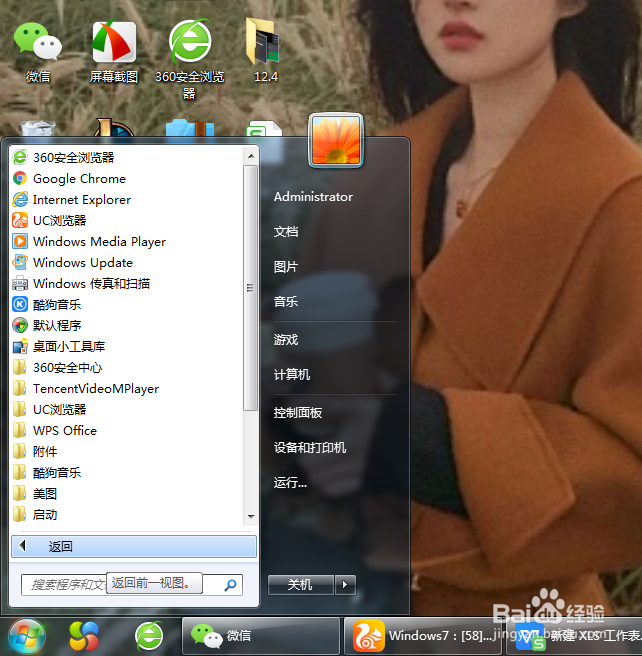This screenshot has width=642, height=656.
Task: Click the Windows Start orb
Action: point(27,637)
